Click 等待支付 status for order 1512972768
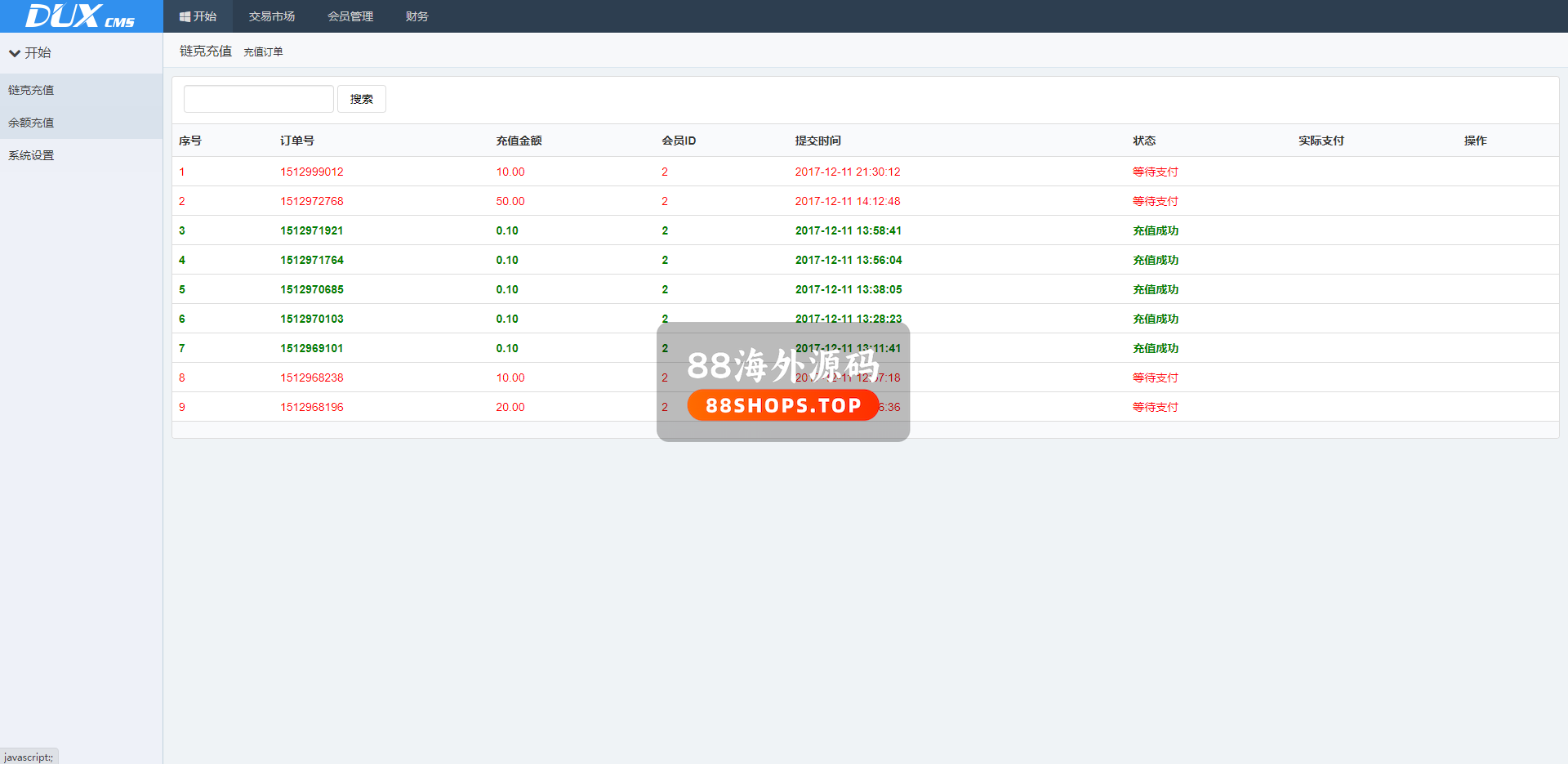Image resolution: width=1568 pixels, height=764 pixels. [x=1155, y=201]
